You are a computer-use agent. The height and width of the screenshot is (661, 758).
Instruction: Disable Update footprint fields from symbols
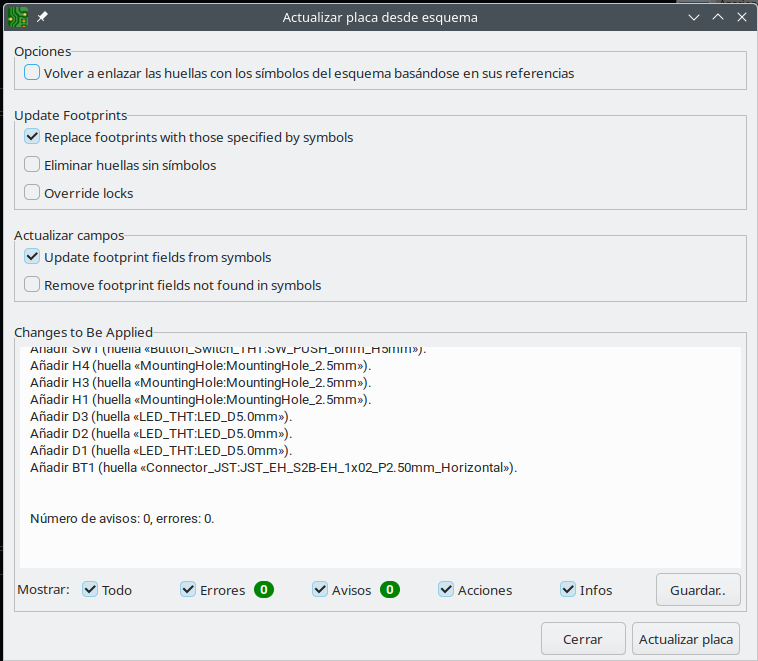33,257
